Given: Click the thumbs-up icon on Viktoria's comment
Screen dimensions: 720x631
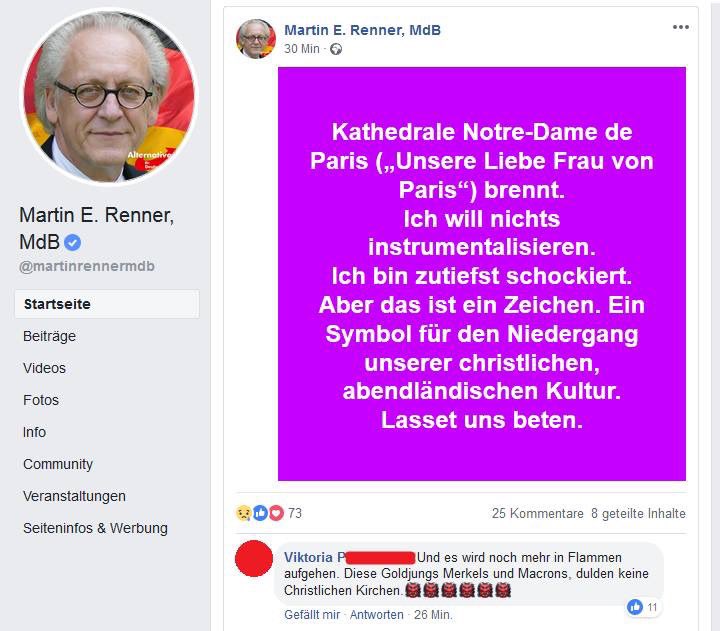Looking at the screenshot, I should click(635, 607).
